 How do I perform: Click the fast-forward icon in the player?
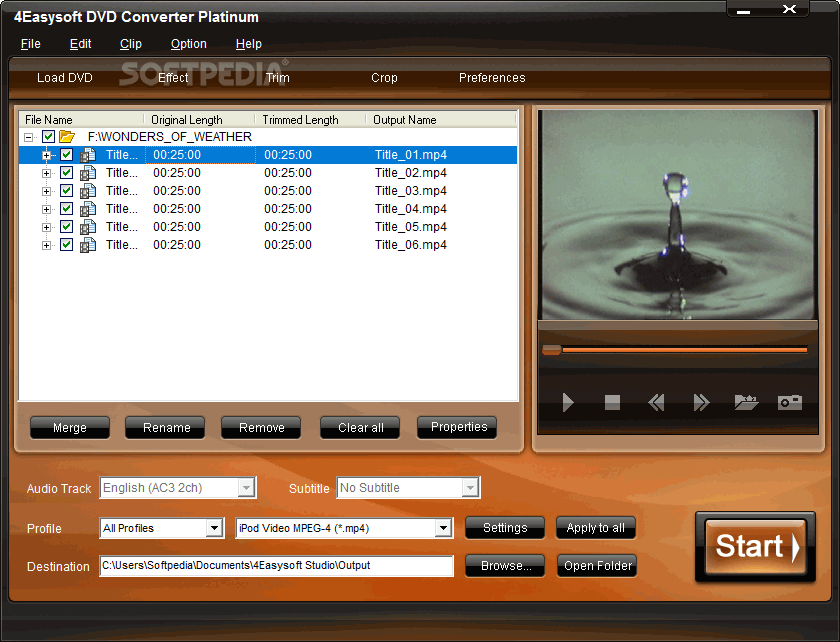point(701,402)
